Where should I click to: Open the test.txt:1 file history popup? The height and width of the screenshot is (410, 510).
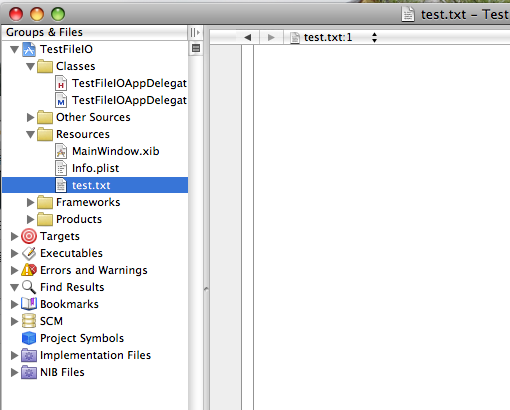click(334, 37)
